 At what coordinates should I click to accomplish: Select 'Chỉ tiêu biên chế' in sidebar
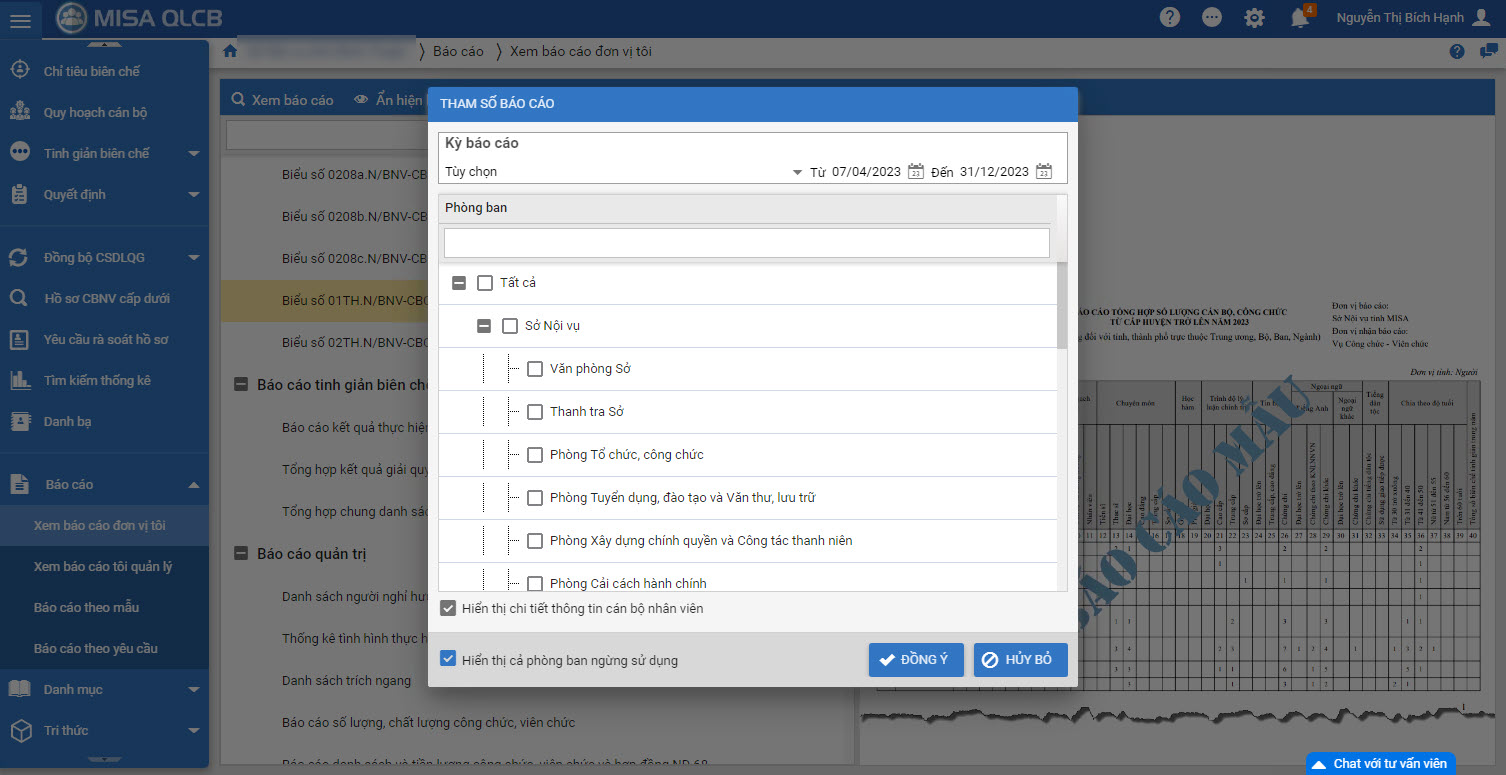point(91,71)
